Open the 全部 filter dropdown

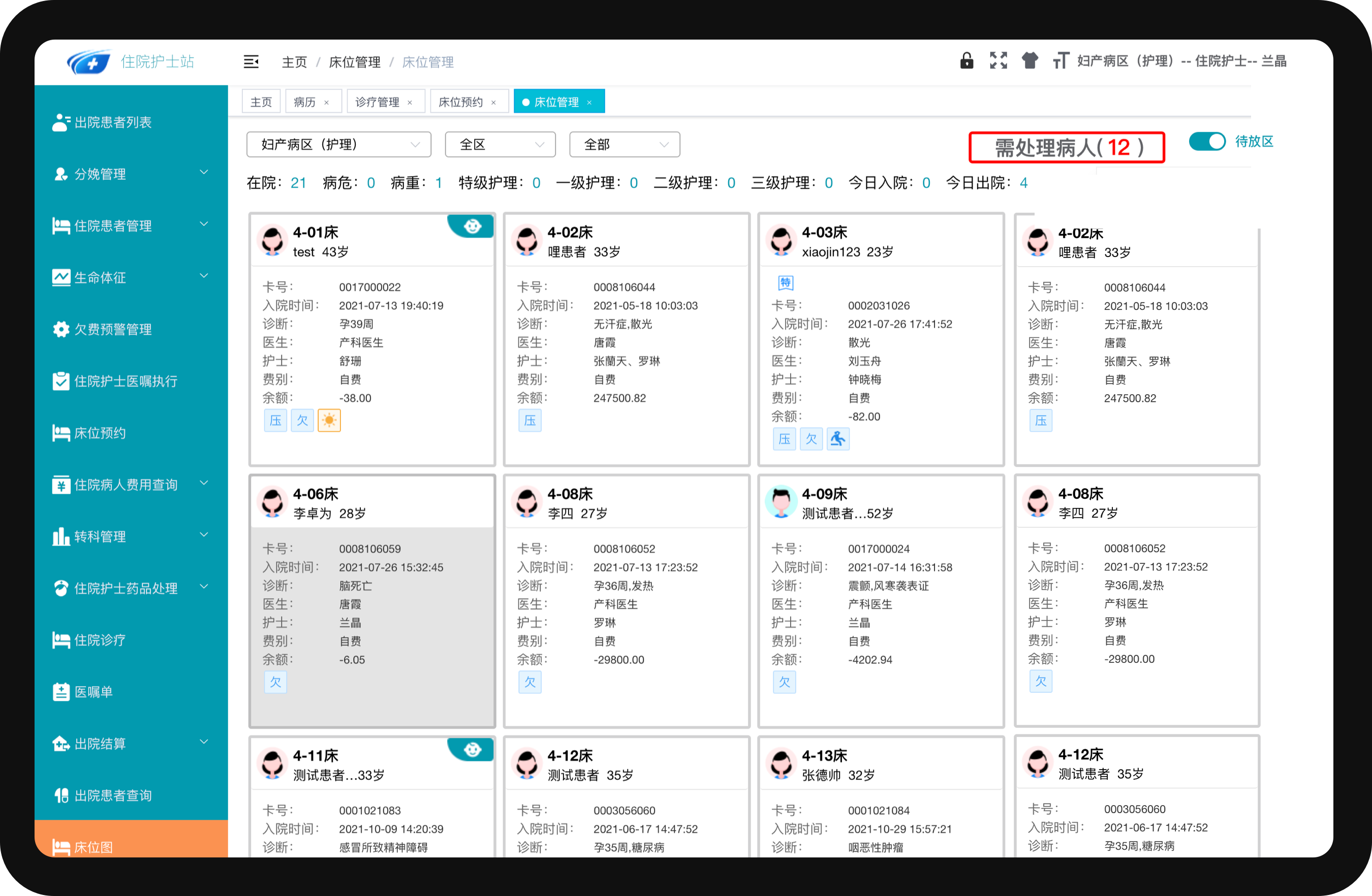[x=625, y=145]
